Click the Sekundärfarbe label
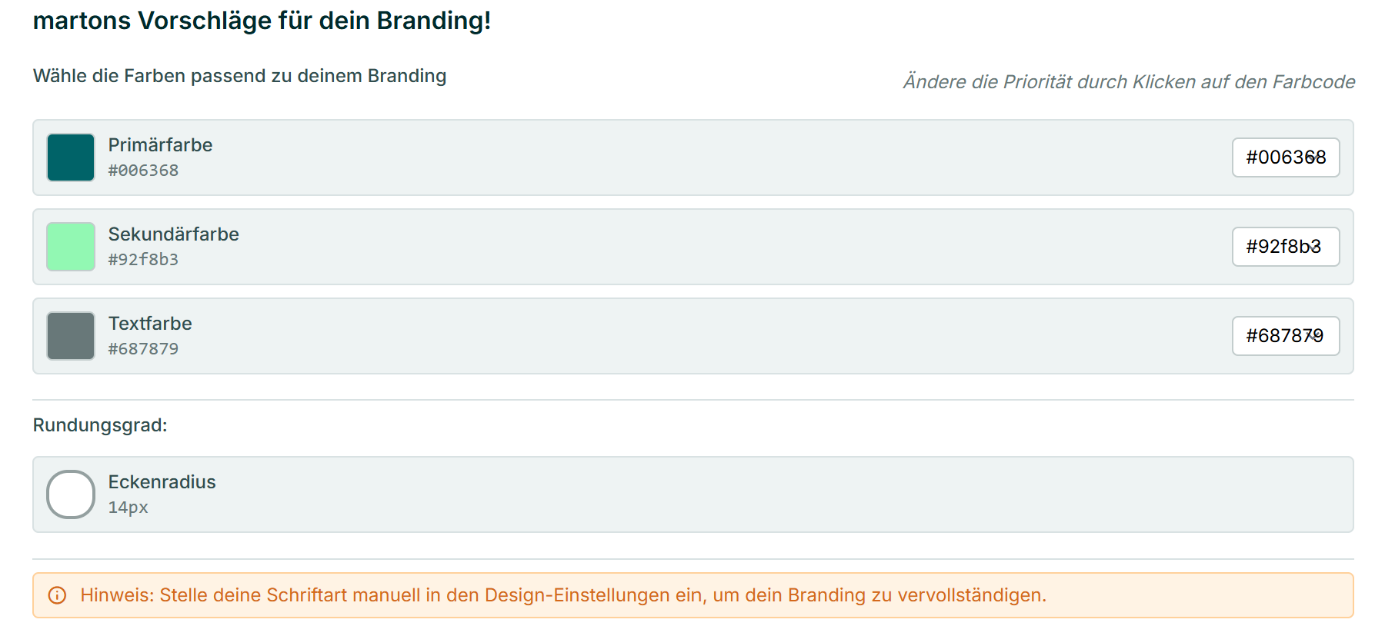The width and height of the screenshot is (1385, 637). tap(173, 234)
